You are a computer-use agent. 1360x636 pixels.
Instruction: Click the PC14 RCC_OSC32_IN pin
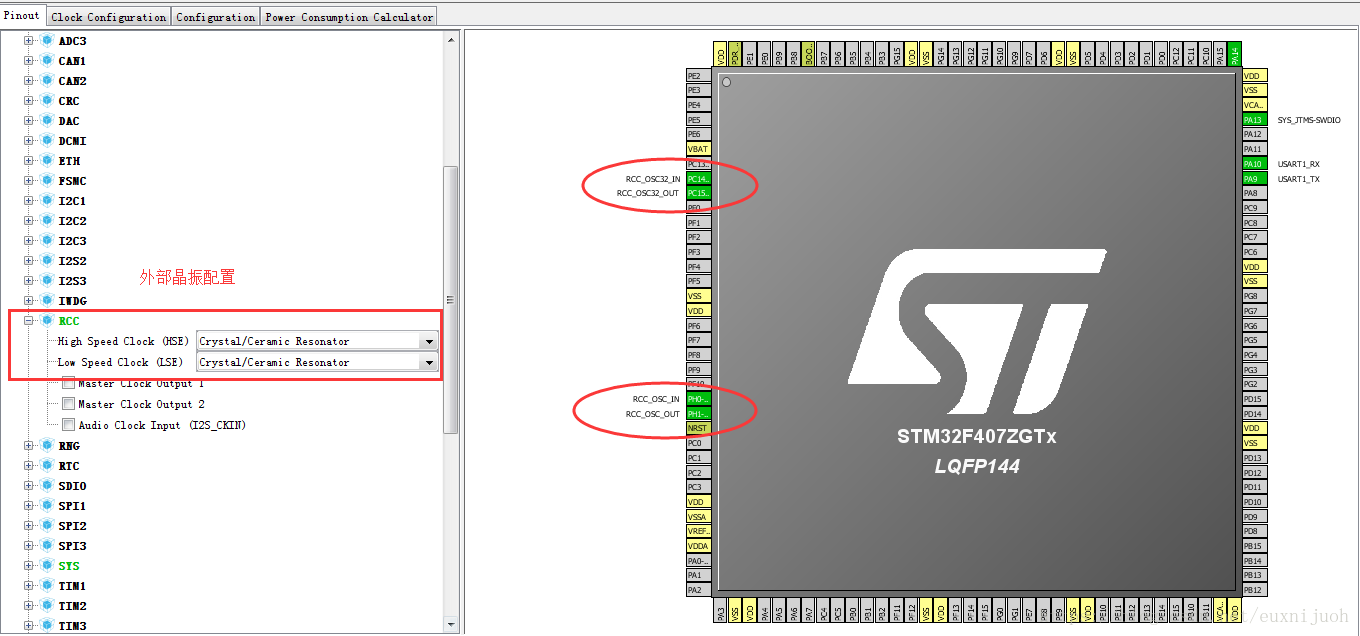tap(698, 178)
